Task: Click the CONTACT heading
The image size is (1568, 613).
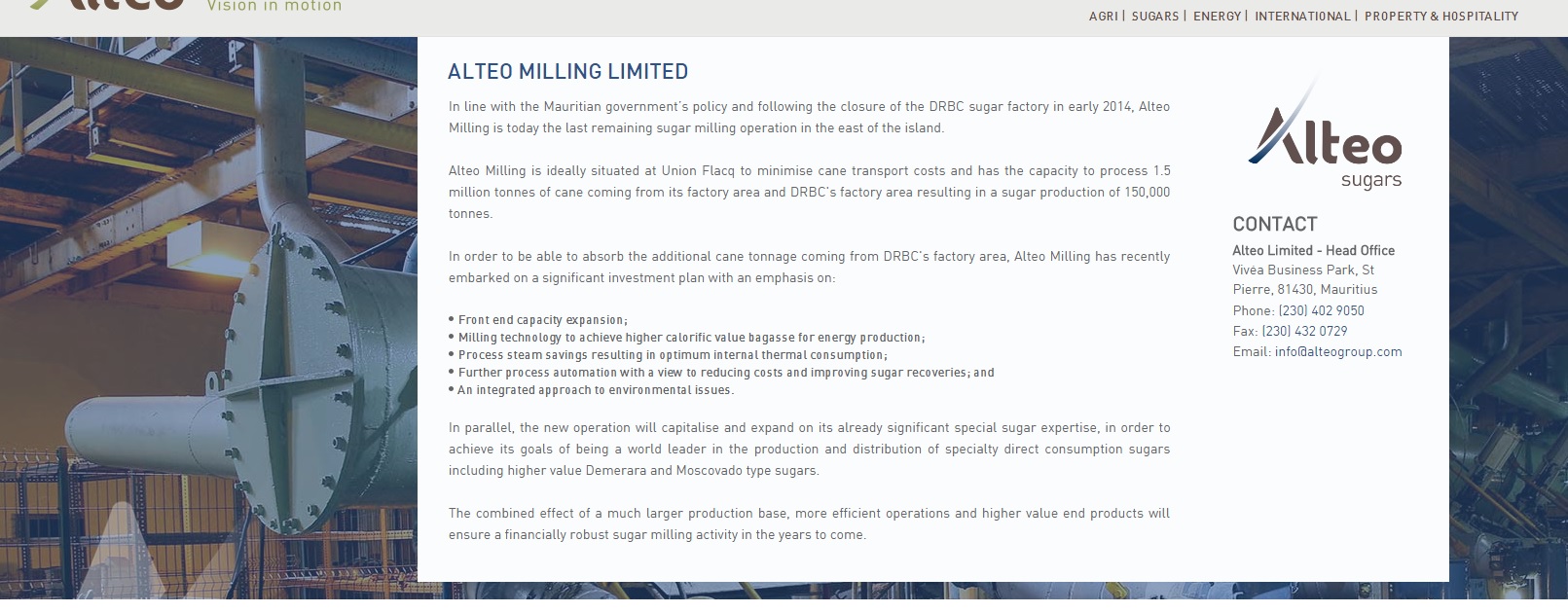Action: (x=1274, y=225)
